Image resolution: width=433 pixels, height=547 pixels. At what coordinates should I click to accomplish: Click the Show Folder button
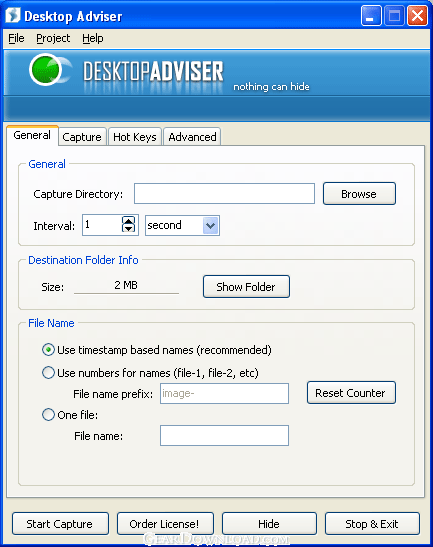click(x=246, y=287)
